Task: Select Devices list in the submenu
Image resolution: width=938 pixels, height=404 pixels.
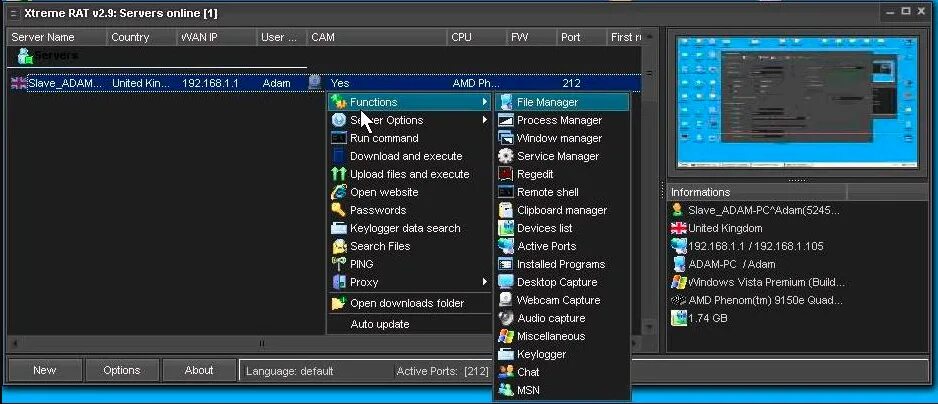Action: pyautogui.click(x=561, y=228)
